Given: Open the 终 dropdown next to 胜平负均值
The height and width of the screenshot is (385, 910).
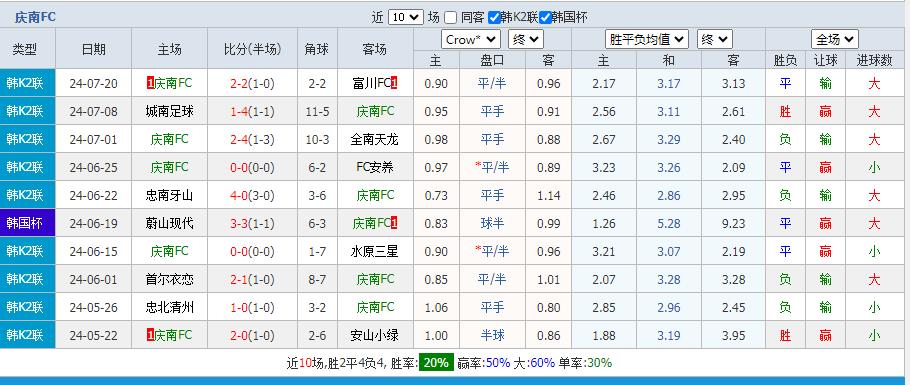Looking at the screenshot, I should pos(715,39).
